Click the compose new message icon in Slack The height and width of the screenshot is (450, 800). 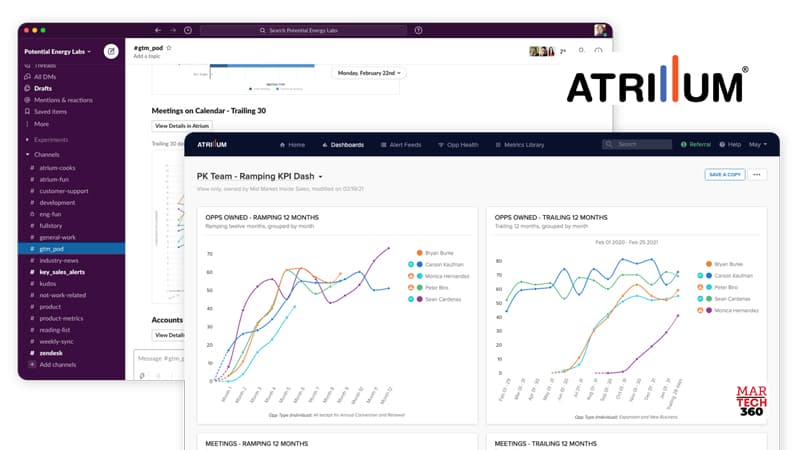[111, 51]
